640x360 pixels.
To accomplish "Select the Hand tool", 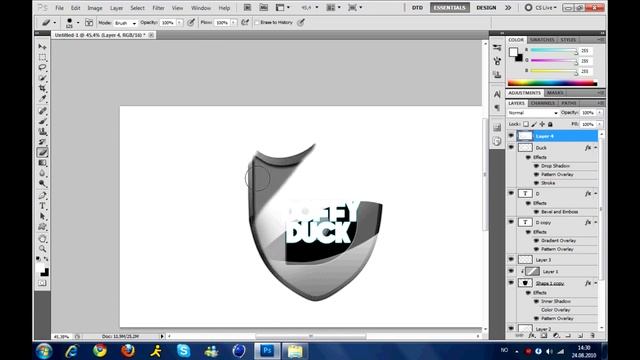I will [x=42, y=238].
